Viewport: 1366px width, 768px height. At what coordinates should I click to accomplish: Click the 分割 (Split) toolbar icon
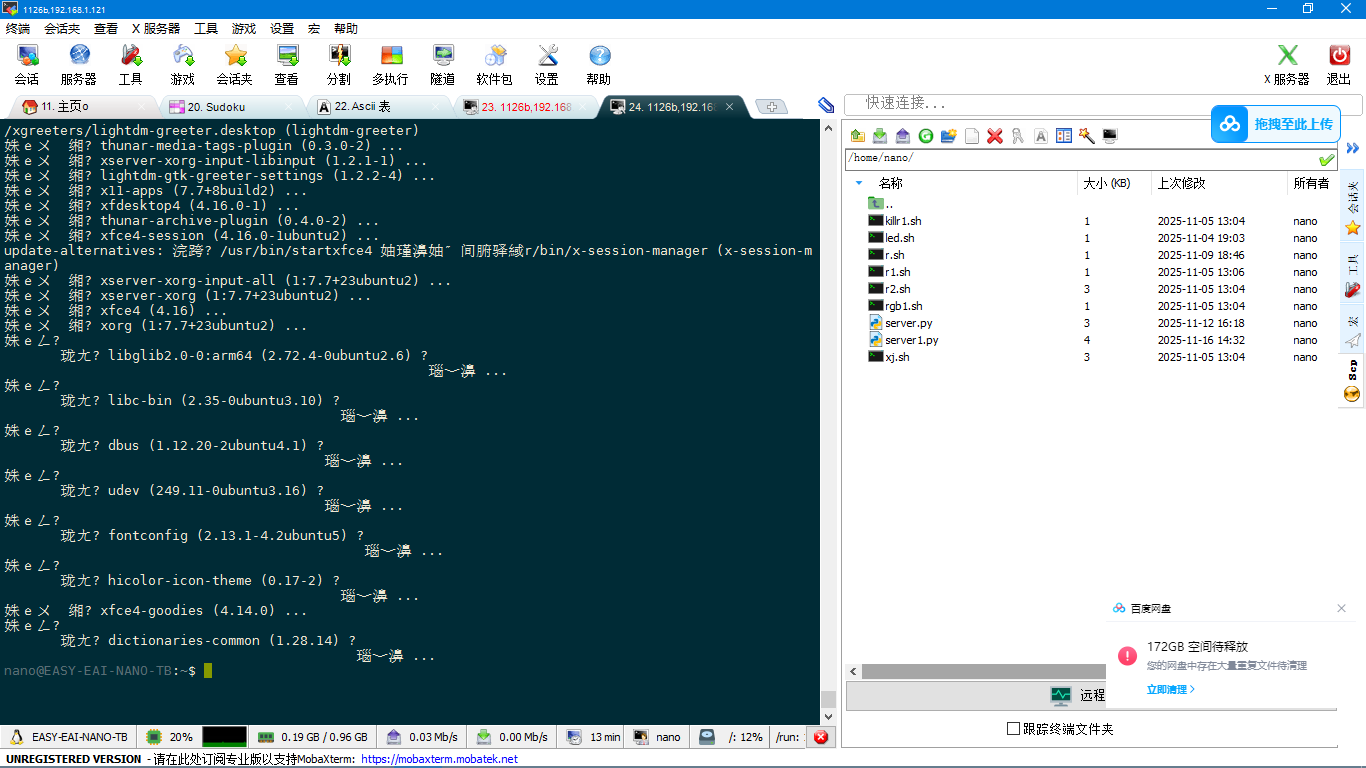(x=339, y=65)
